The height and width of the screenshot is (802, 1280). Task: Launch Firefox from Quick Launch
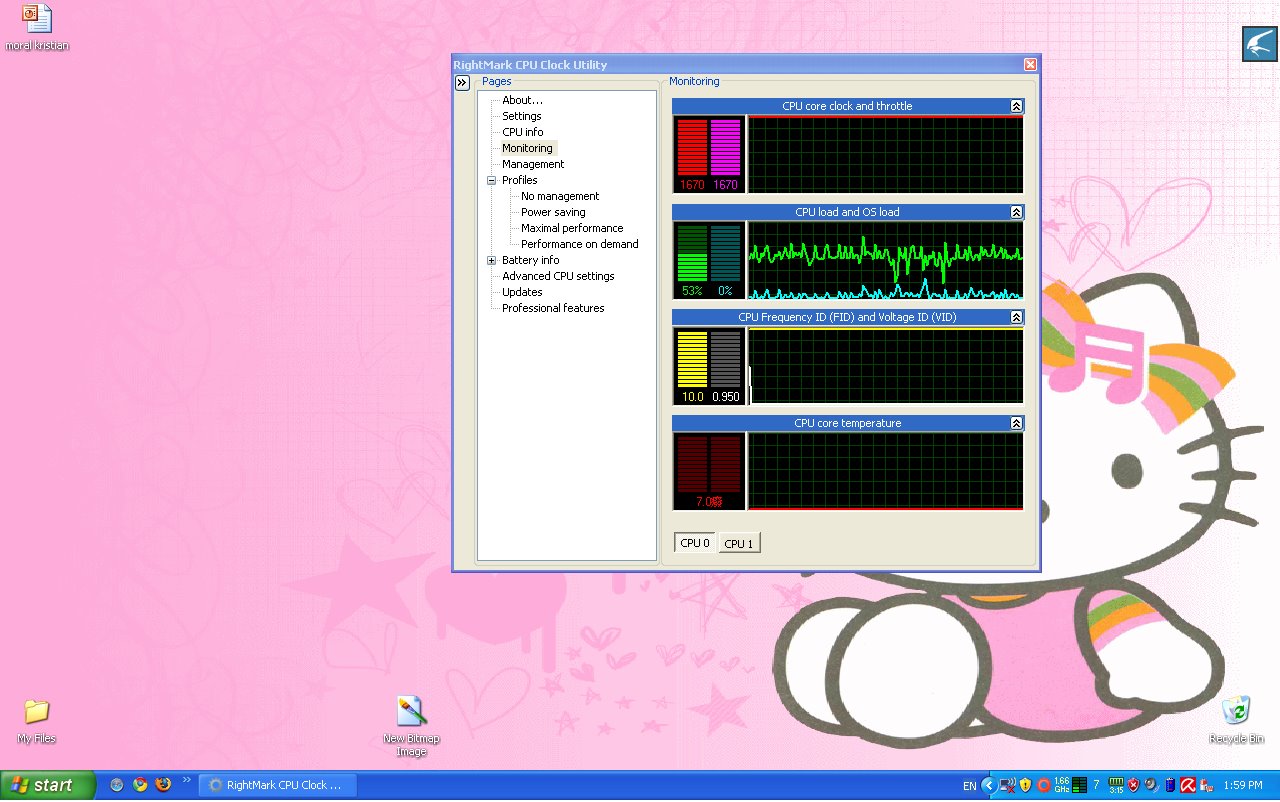163,785
